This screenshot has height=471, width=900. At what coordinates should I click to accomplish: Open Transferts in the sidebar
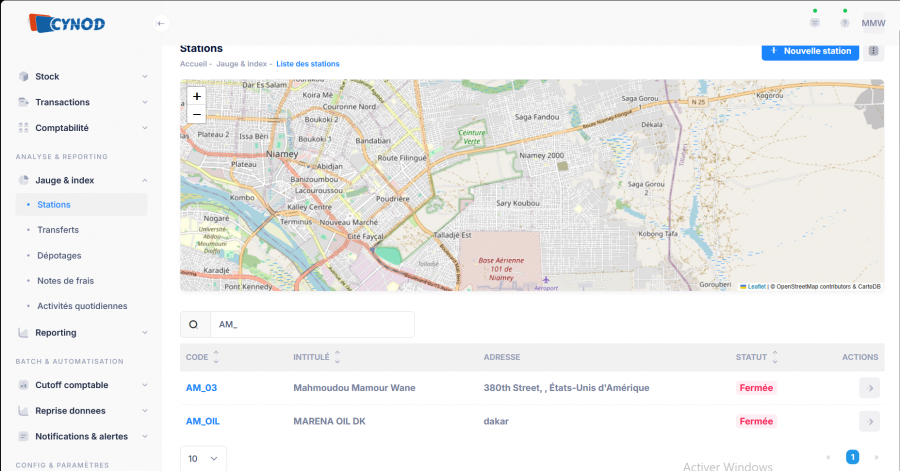click(x=58, y=230)
